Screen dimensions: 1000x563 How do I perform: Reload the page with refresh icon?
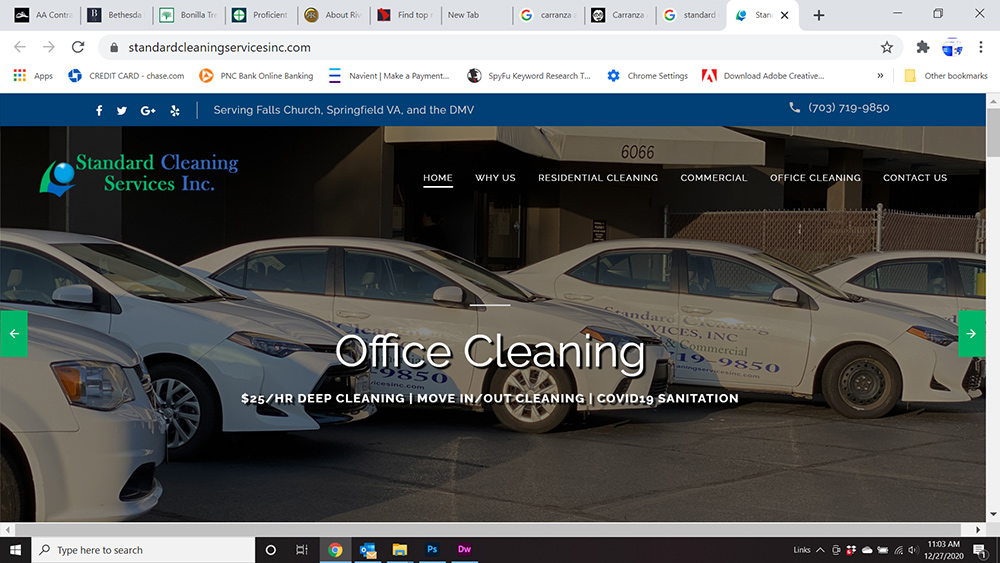[x=78, y=47]
